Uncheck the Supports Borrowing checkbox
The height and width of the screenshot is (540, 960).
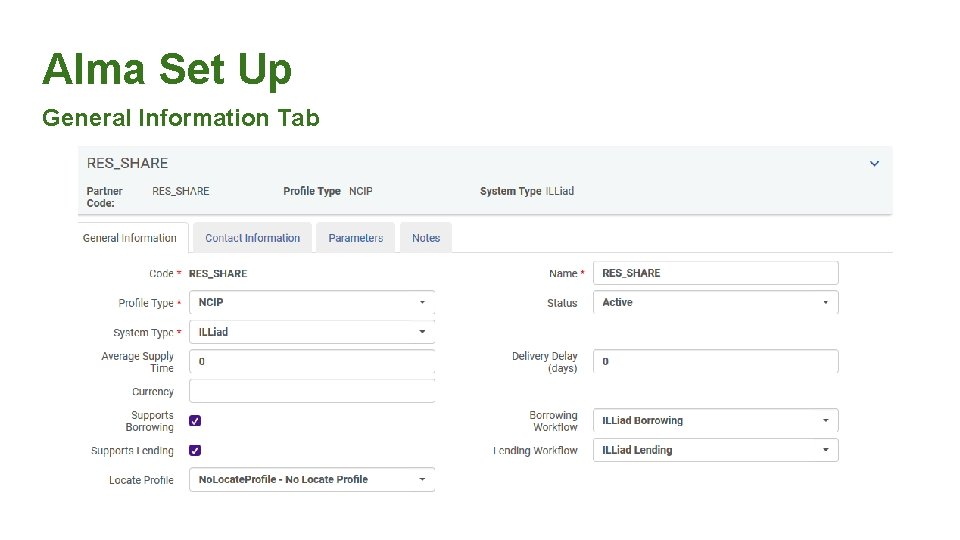tap(195, 421)
